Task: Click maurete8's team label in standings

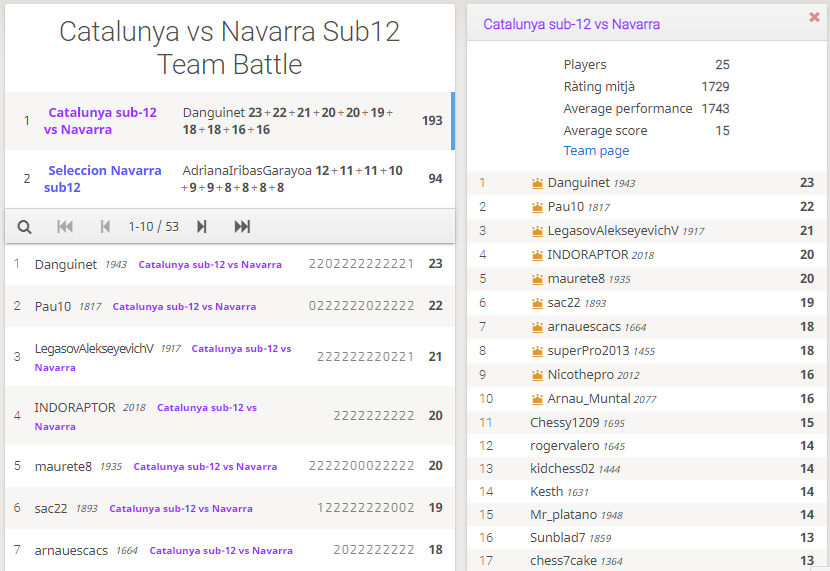Action: coord(205,467)
